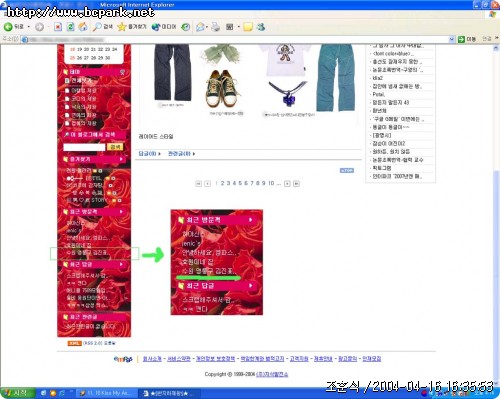The image size is (500, 399).
Task: Expand the 최근 답글 section arrow in sidebar
Action: (121, 264)
